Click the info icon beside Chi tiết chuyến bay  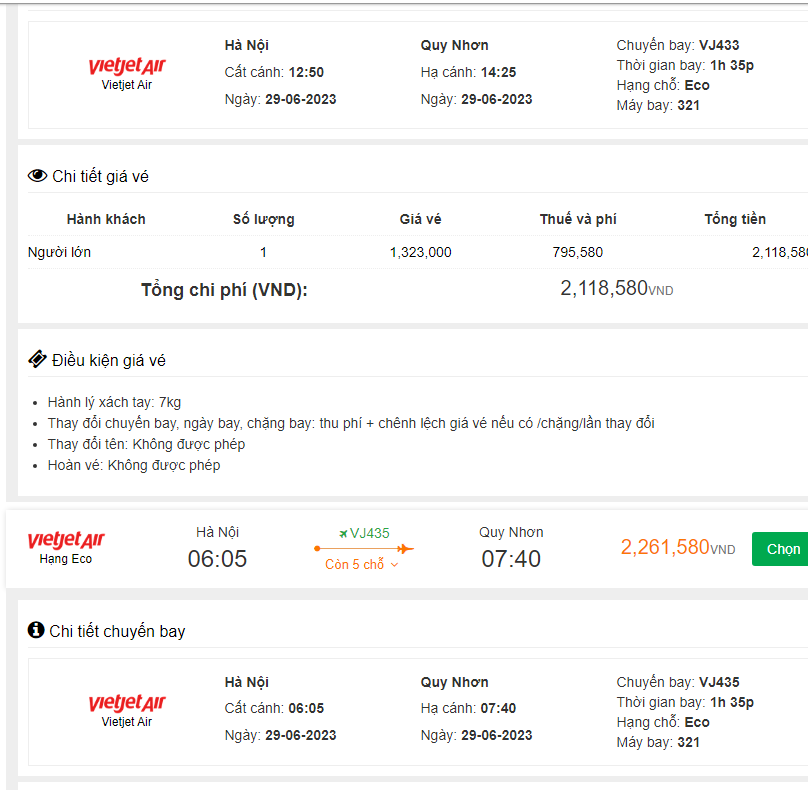tap(36, 630)
